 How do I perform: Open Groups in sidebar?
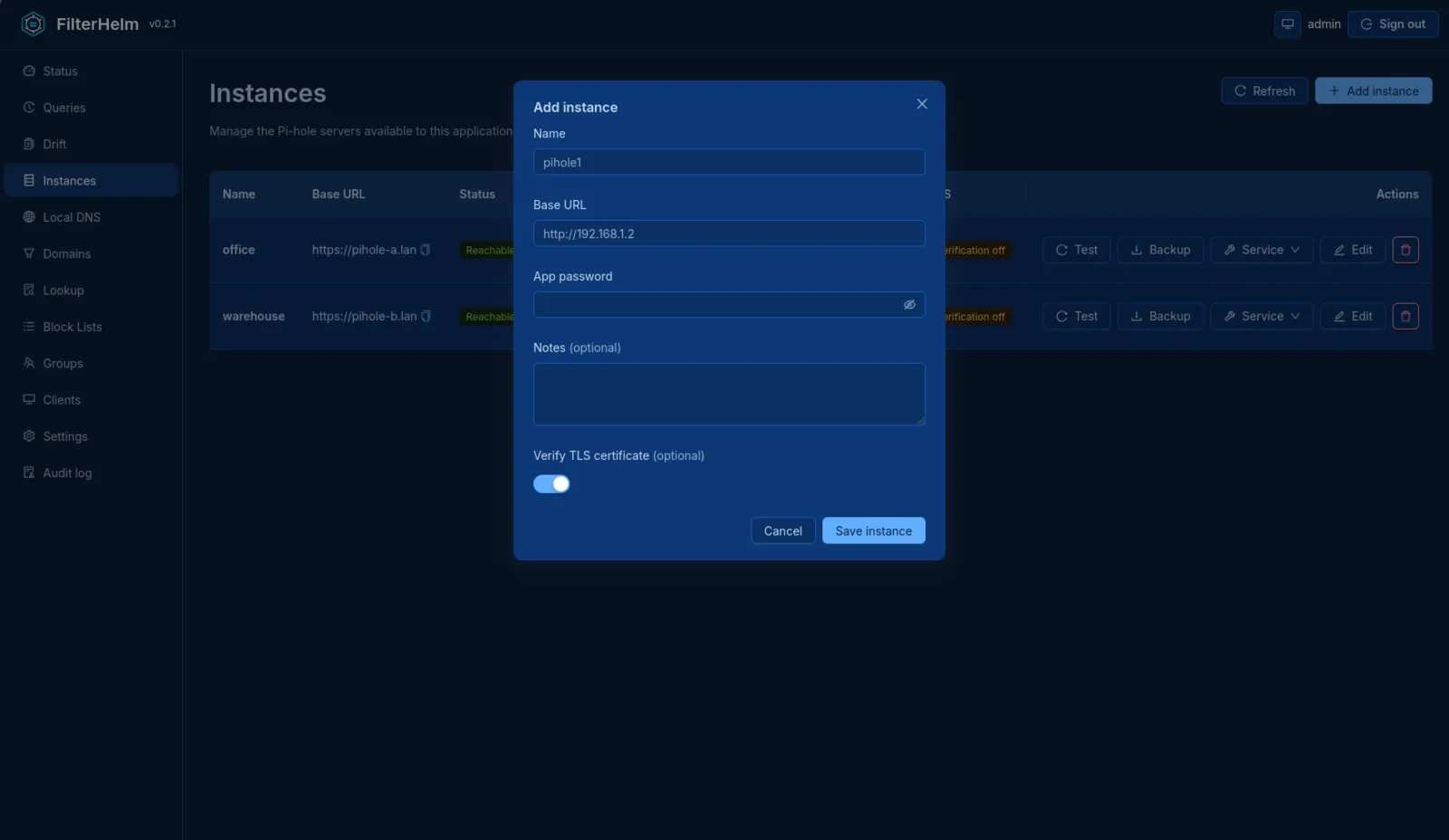tap(91, 363)
